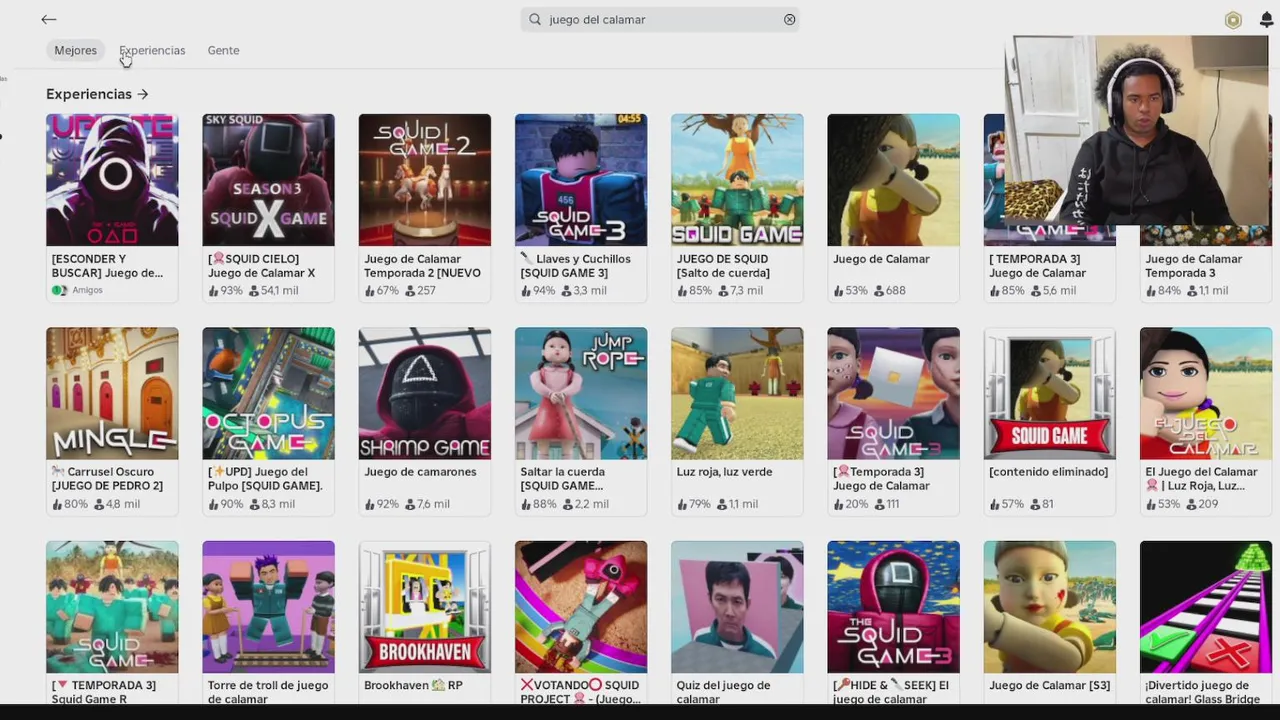The width and height of the screenshot is (1280, 720).
Task: Click the 'Juego de Calamar Temporada 3' title
Action: click(1193, 266)
